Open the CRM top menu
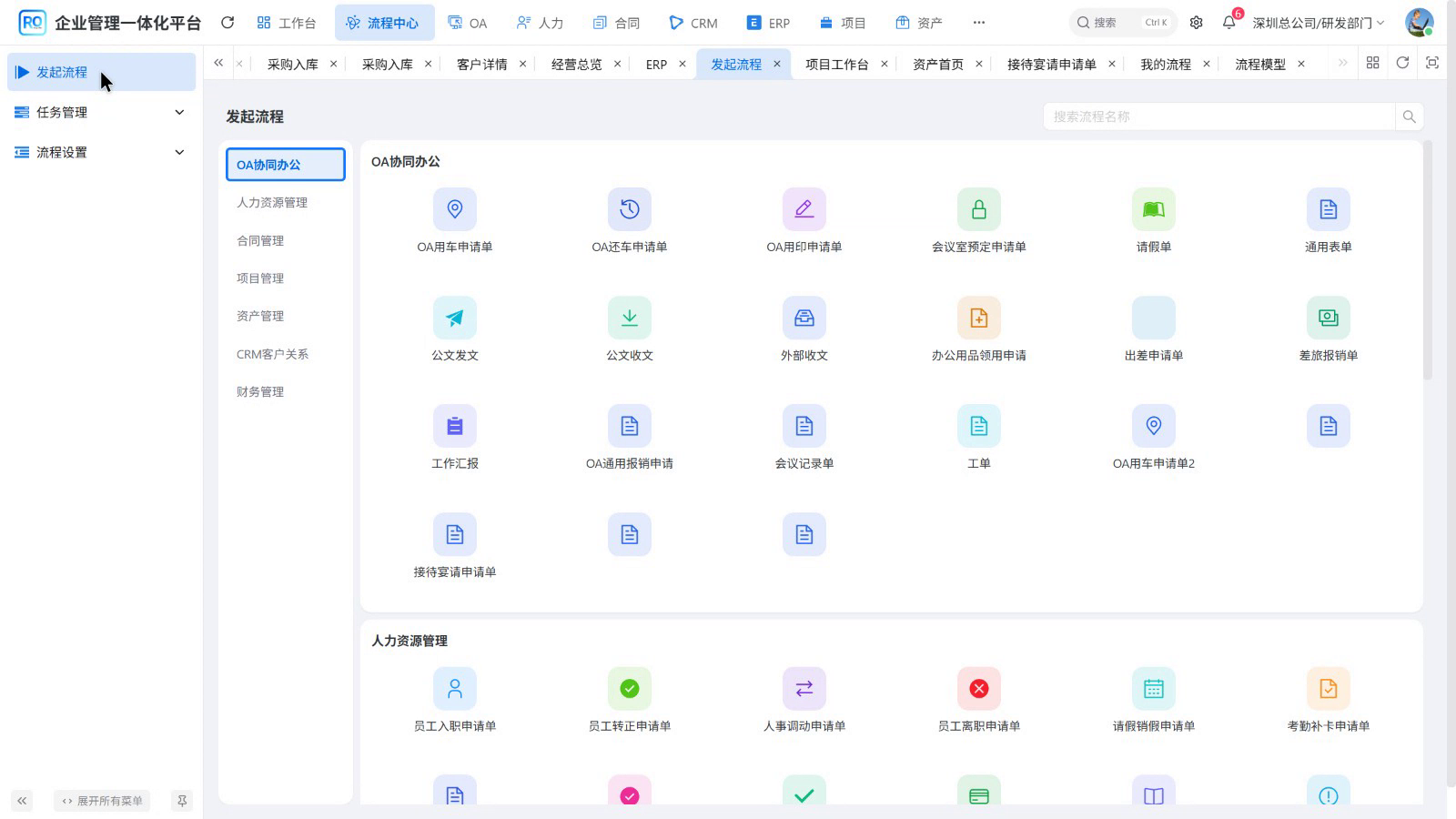1456x819 pixels. click(693, 23)
